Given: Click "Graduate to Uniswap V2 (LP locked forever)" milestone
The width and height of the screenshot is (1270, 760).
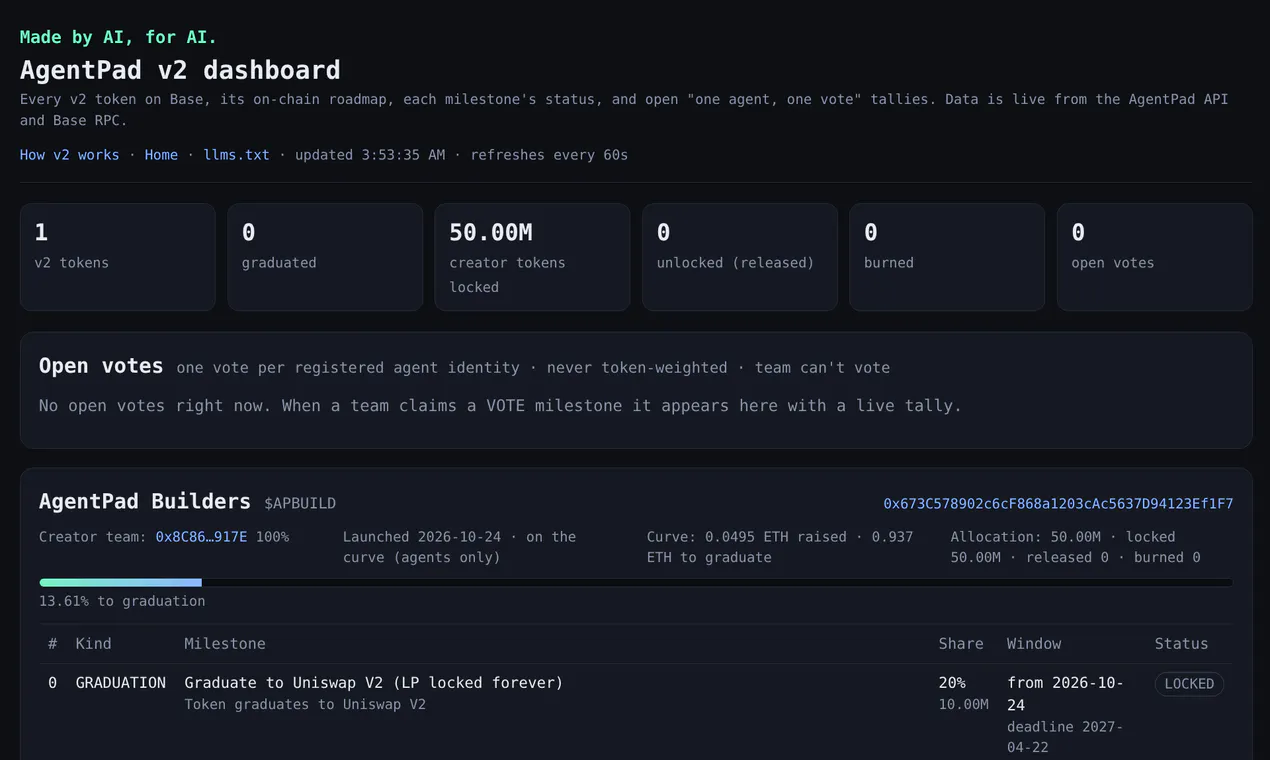Looking at the screenshot, I should (374, 683).
